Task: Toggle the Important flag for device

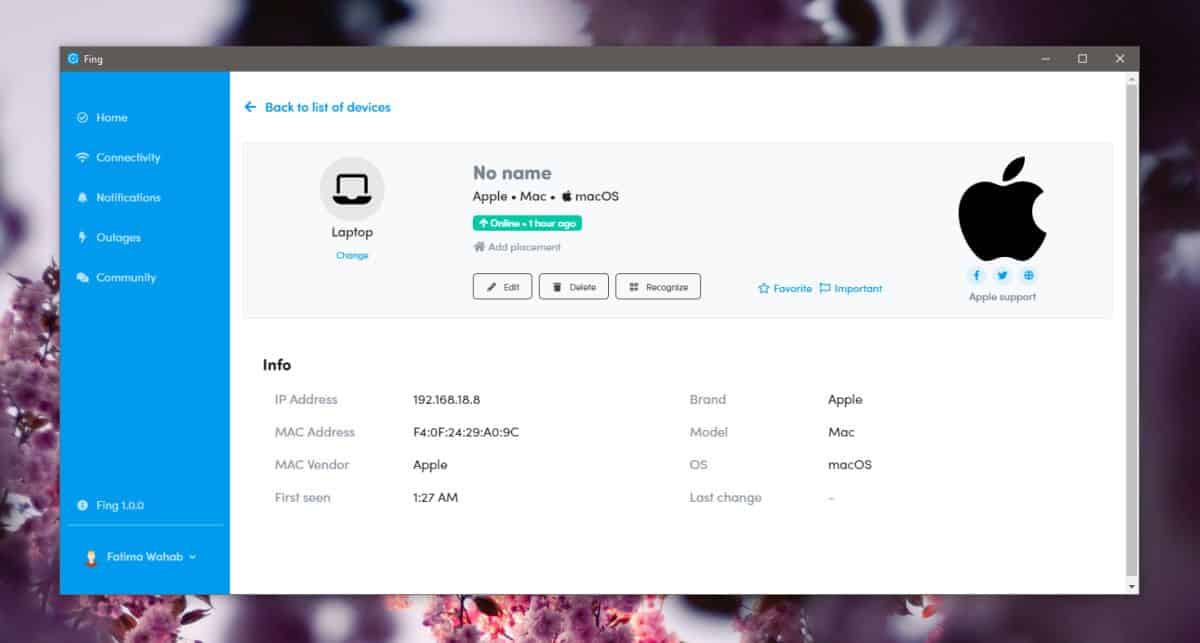Action: (851, 288)
